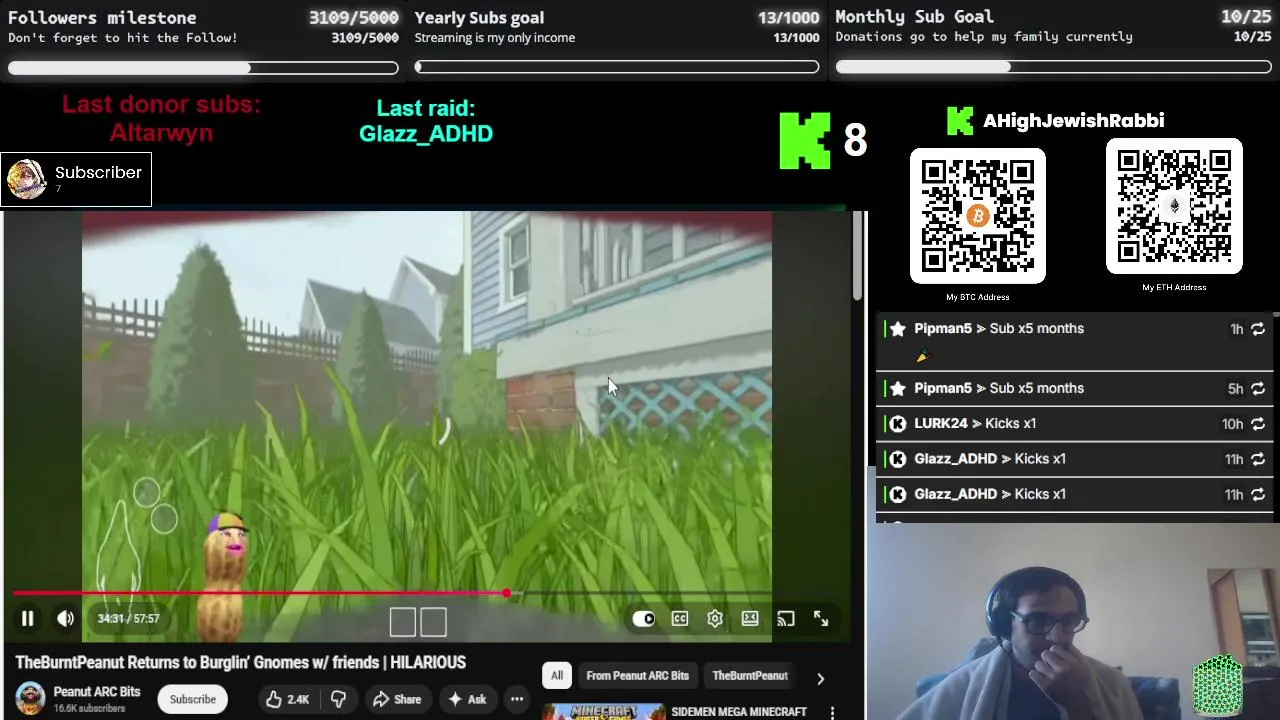Click the video title text

tap(240, 662)
